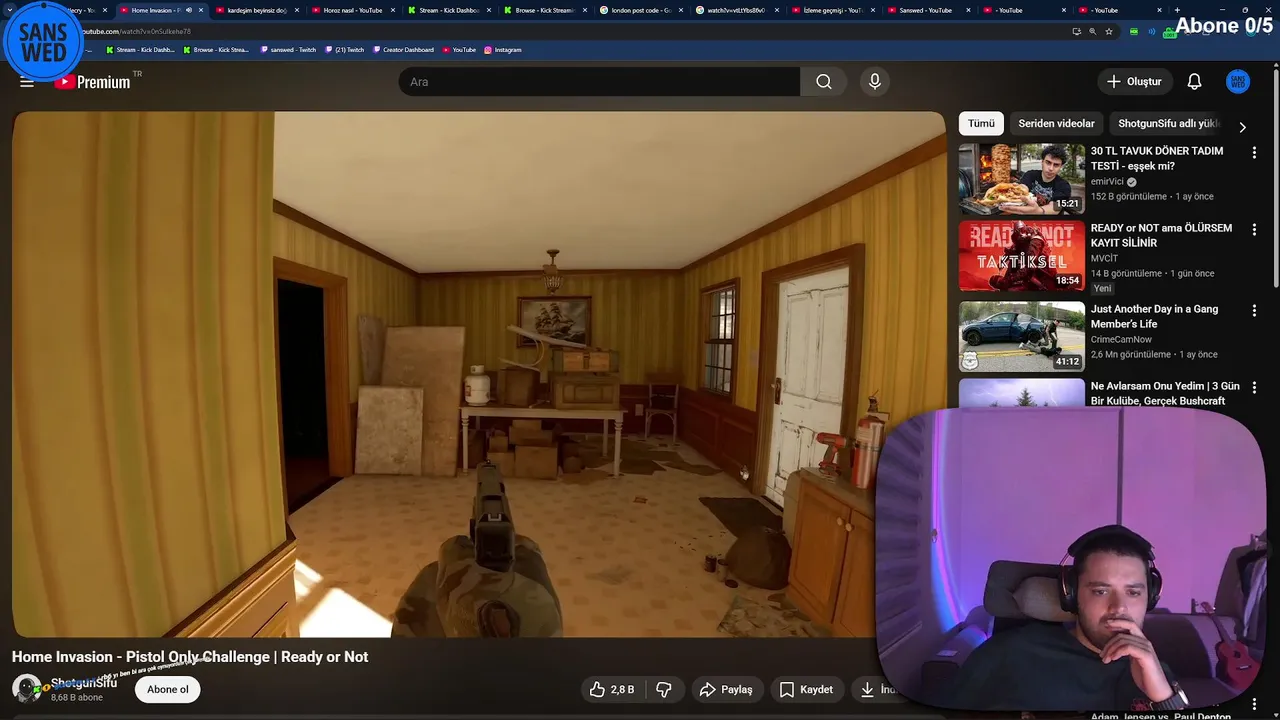1280x720 pixels.
Task: Open 30 TL Tavuk Döner video thumbnail
Action: [1021, 179]
